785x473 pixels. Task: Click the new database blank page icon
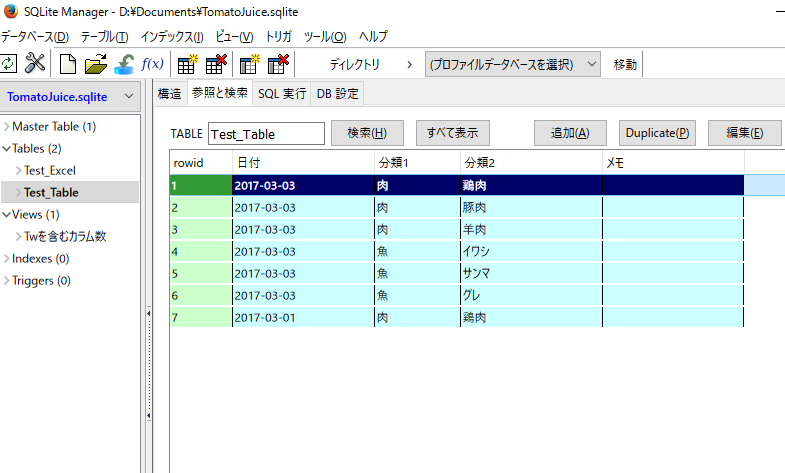click(68, 64)
